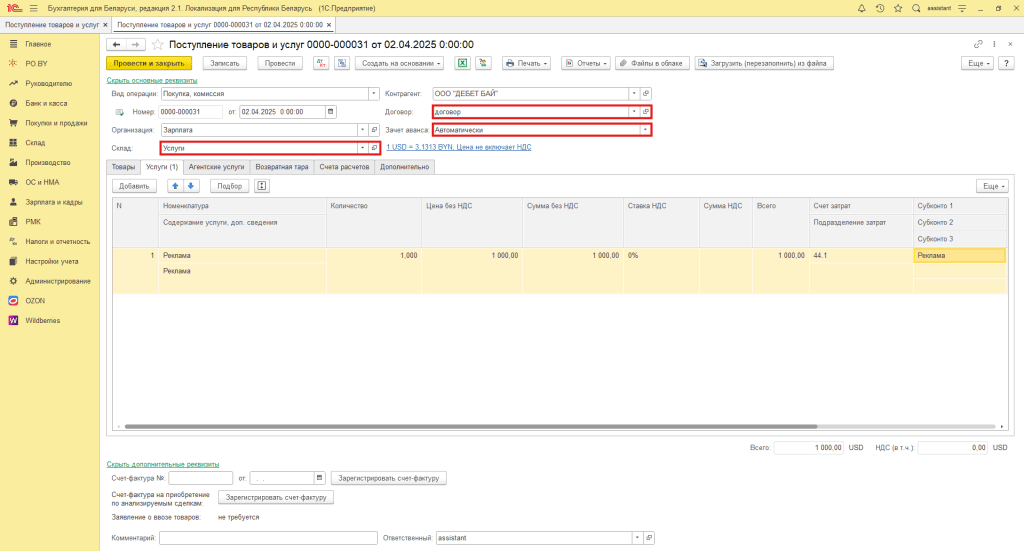Click the Провести и закрыть button
Viewport: 1024px width, 551px height.
tap(148, 63)
